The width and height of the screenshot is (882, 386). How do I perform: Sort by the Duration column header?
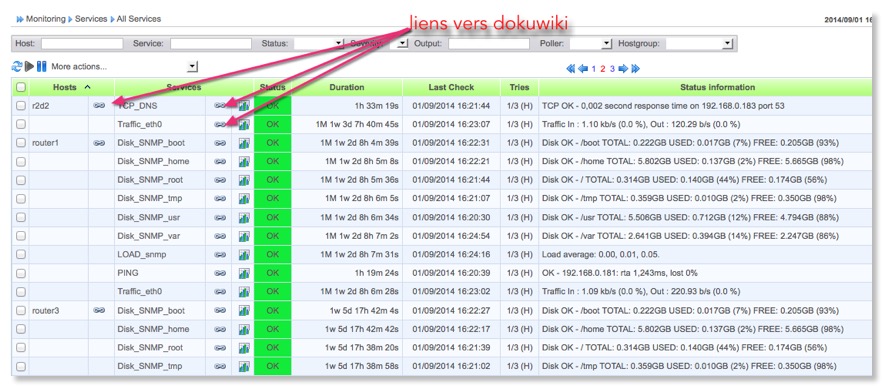tap(346, 87)
